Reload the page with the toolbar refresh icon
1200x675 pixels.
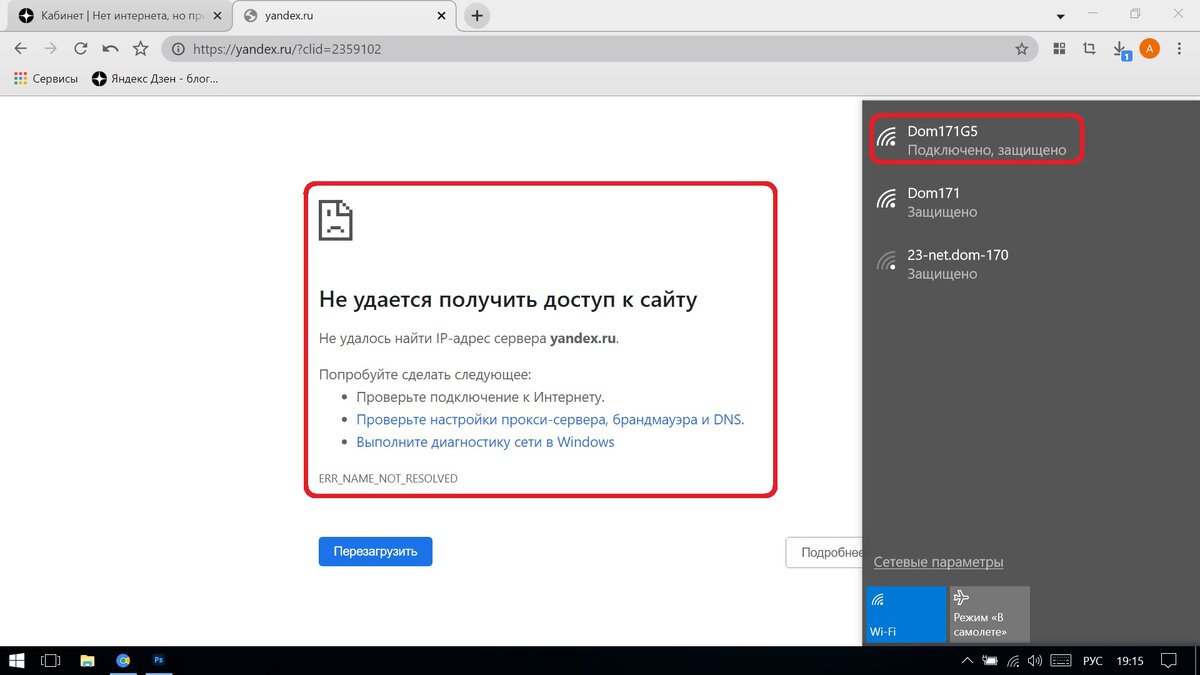click(81, 48)
